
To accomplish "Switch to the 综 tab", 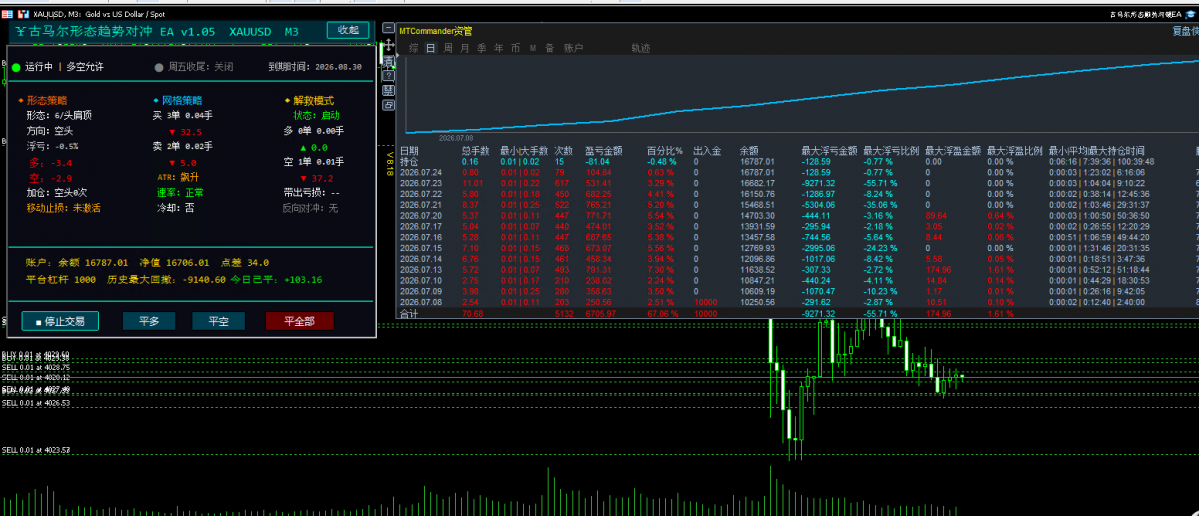I will coord(413,48).
